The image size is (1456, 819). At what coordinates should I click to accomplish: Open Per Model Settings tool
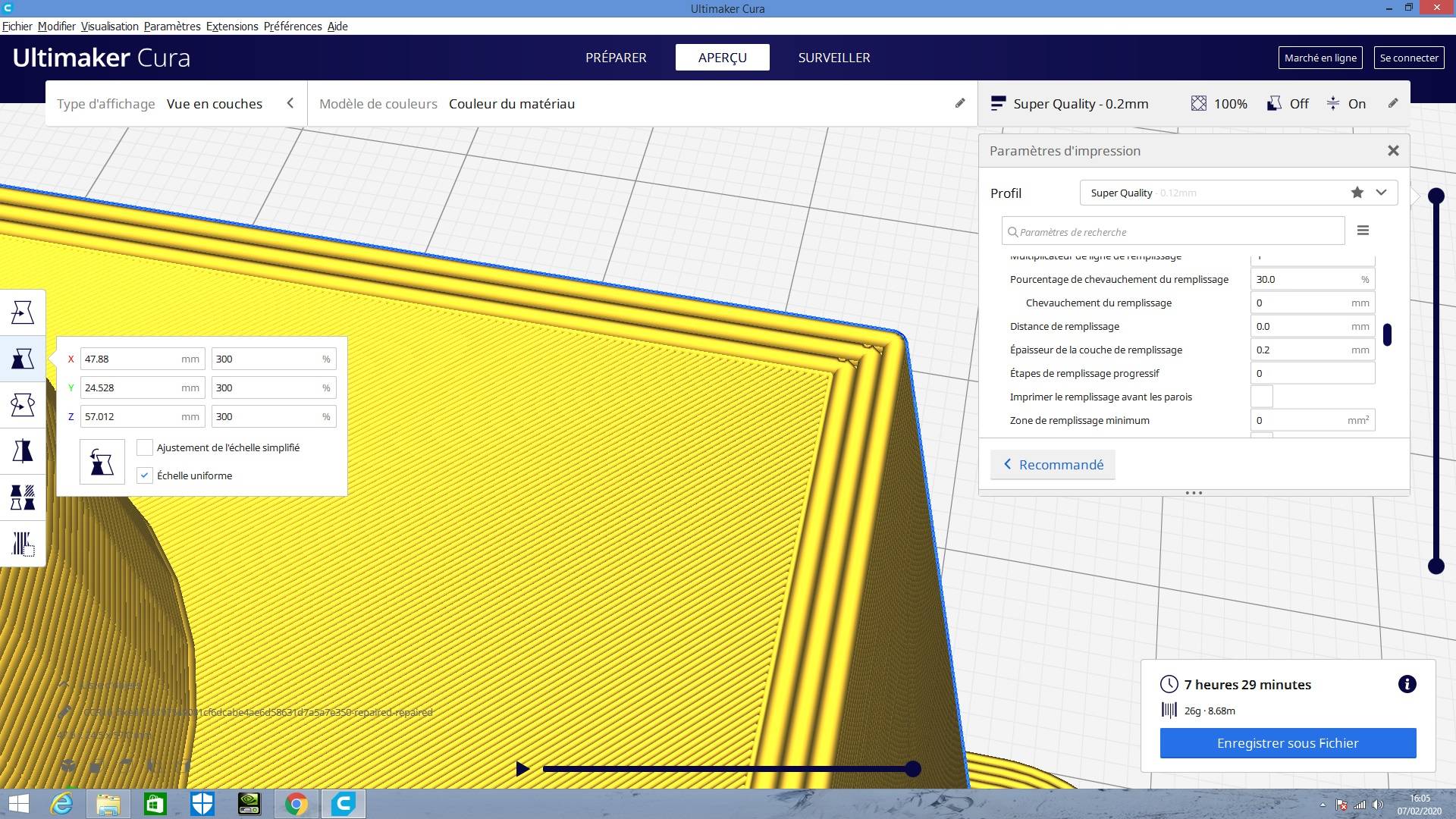coord(23,497)
